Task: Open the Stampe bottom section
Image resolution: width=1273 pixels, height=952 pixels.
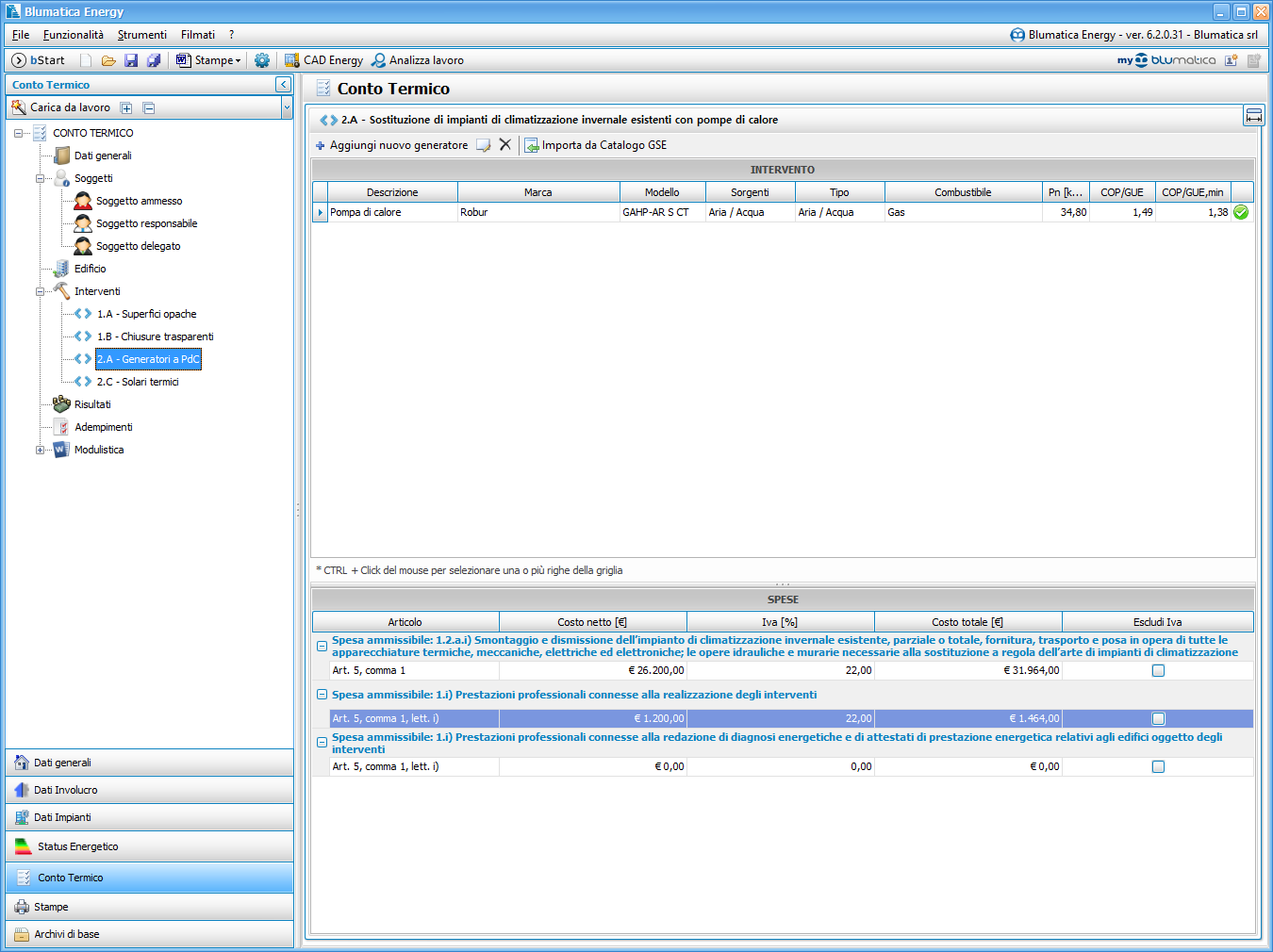Action: (x=149, y=907)
